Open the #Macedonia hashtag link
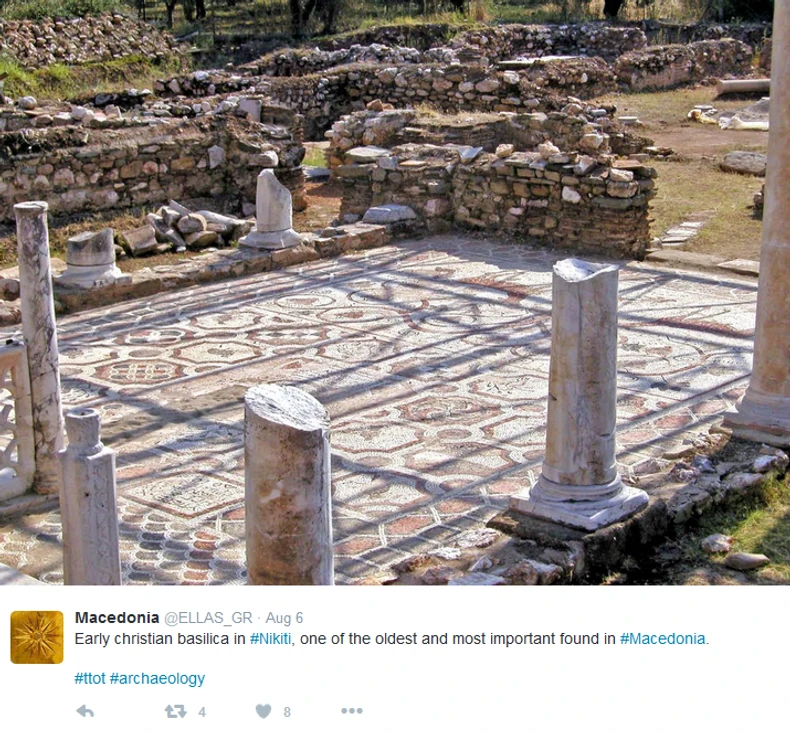 (663, 639)
